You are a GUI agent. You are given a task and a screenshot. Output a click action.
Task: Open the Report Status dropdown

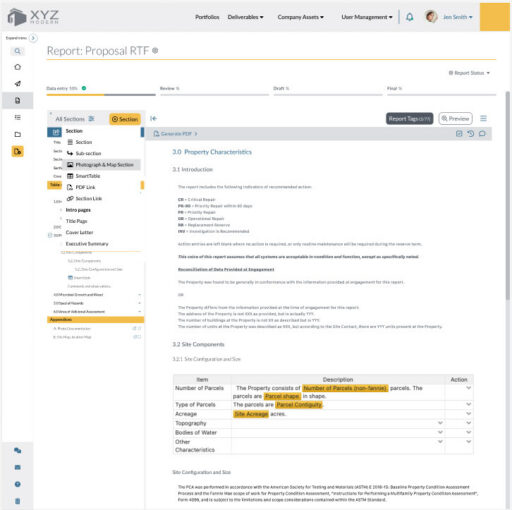coord(469,73)
